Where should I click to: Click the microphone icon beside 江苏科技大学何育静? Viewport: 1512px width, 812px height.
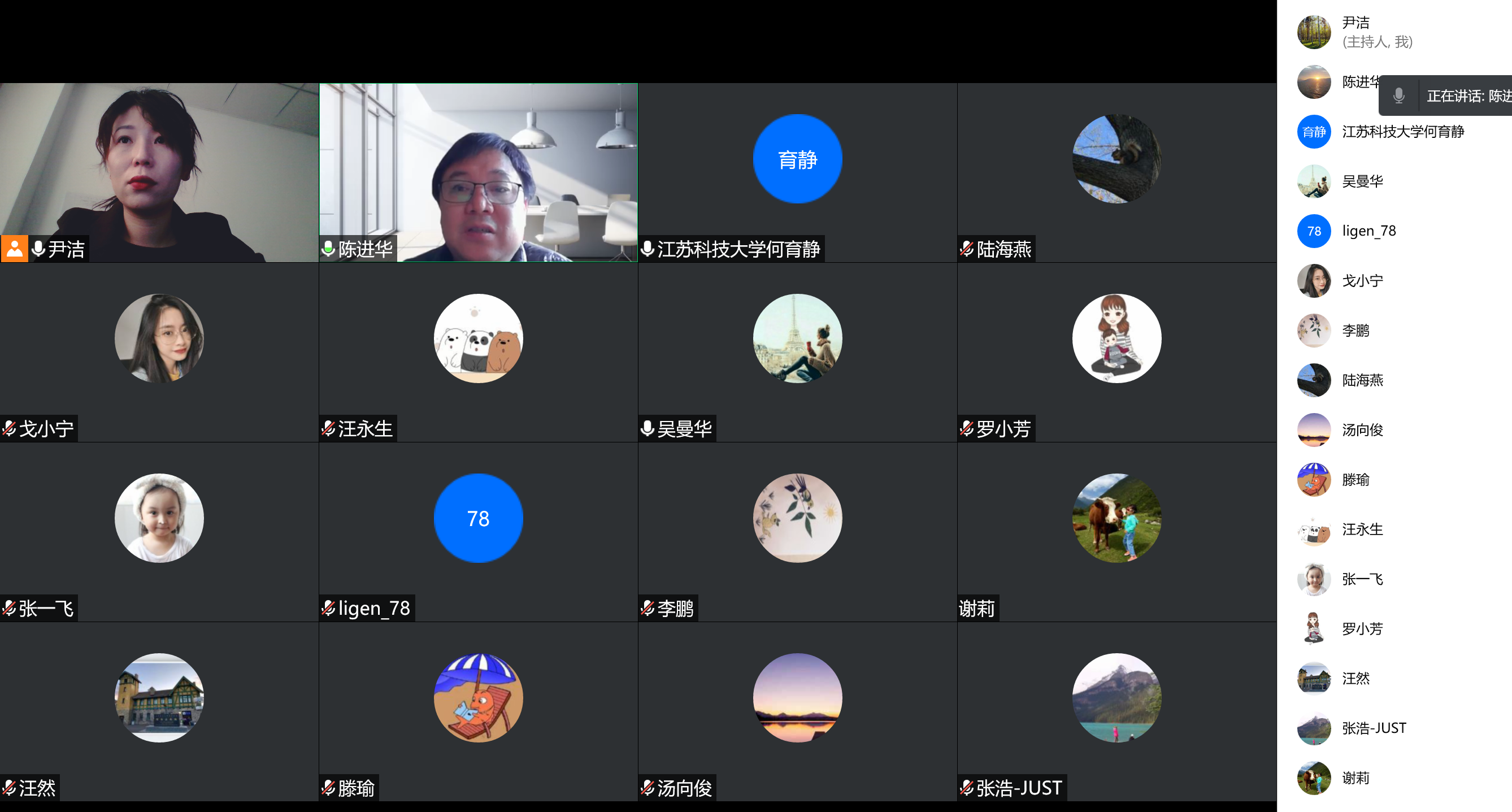(648, 249)
